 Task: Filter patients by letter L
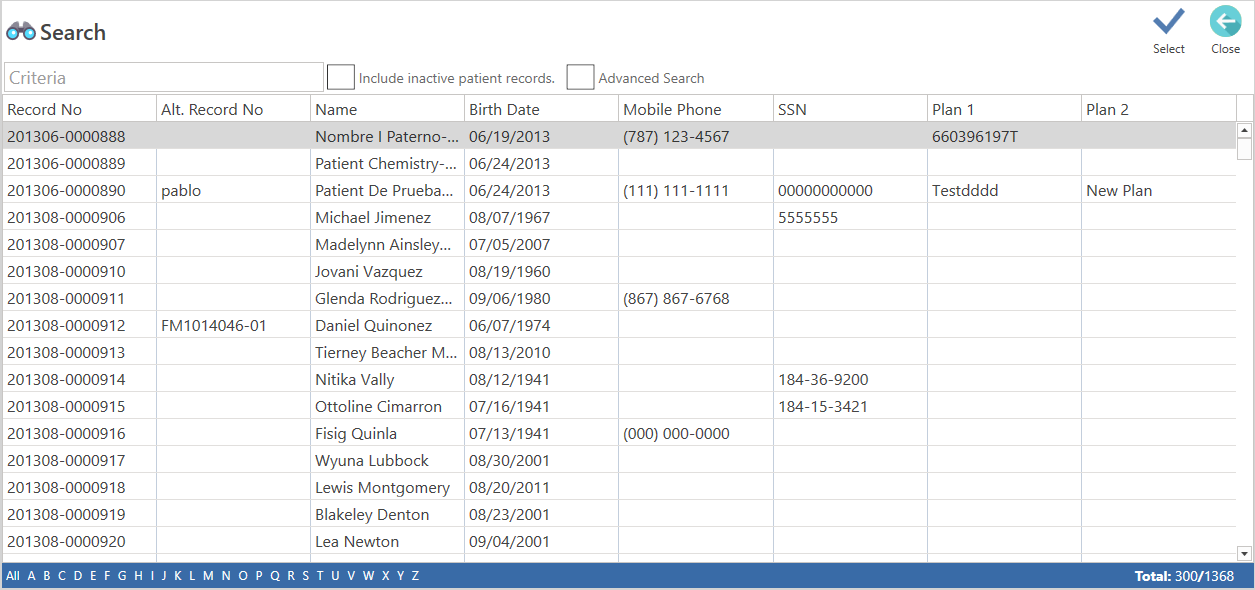(x=192, y=576)
